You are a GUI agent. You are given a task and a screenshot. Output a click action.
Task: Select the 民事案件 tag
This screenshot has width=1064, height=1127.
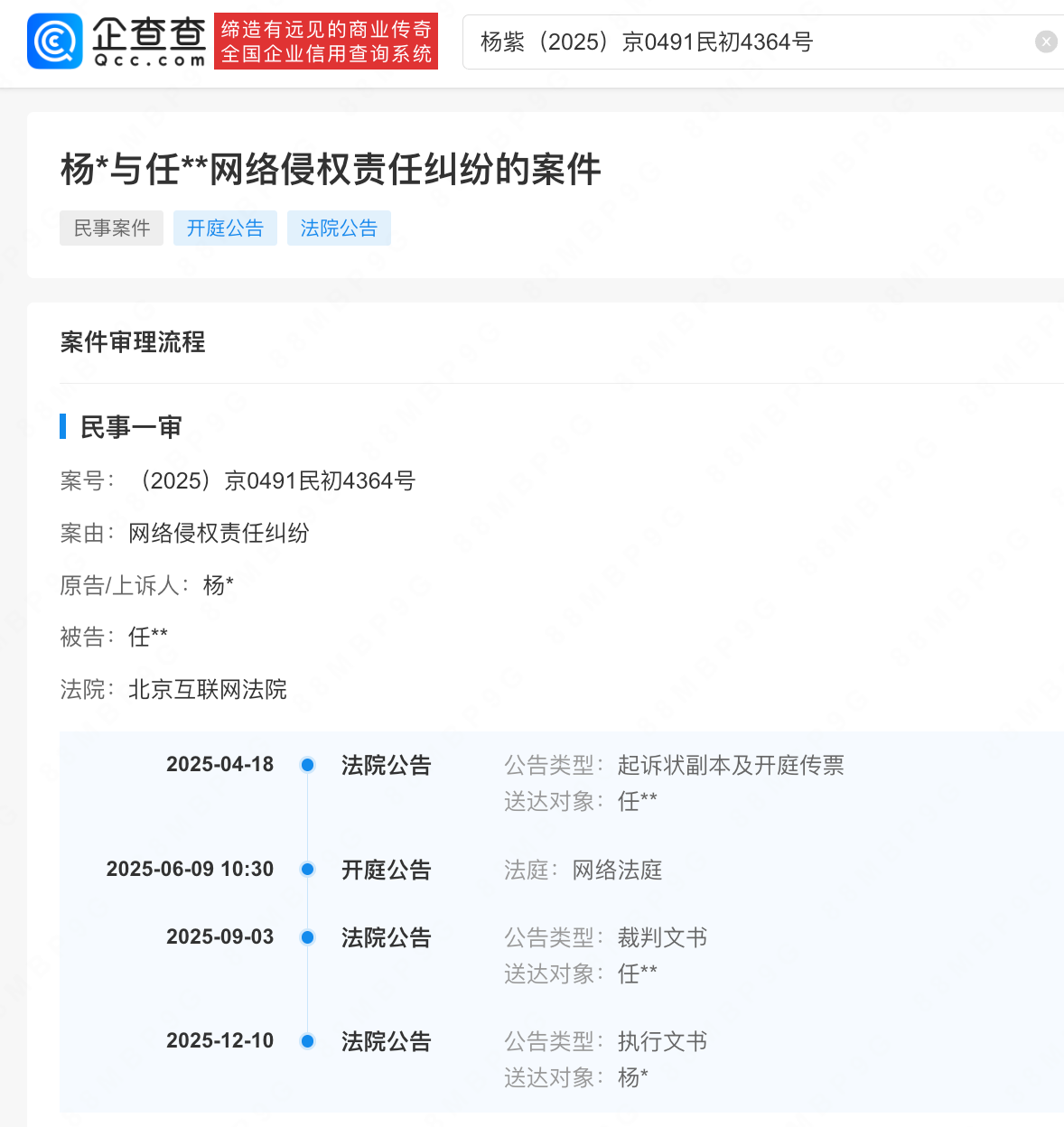[x=111, y=228]
